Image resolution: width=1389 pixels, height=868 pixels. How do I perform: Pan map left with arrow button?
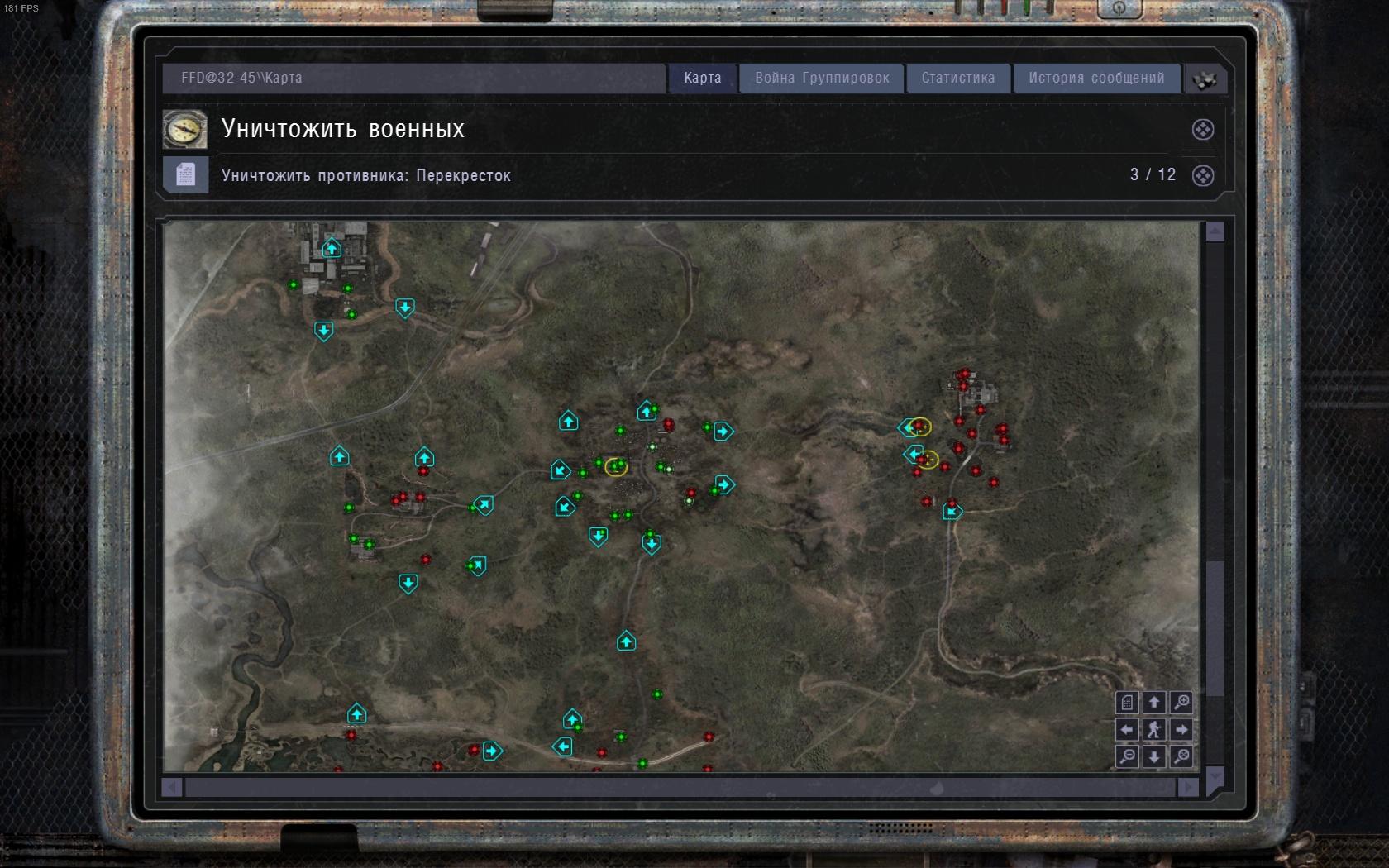click(1127, 729)
